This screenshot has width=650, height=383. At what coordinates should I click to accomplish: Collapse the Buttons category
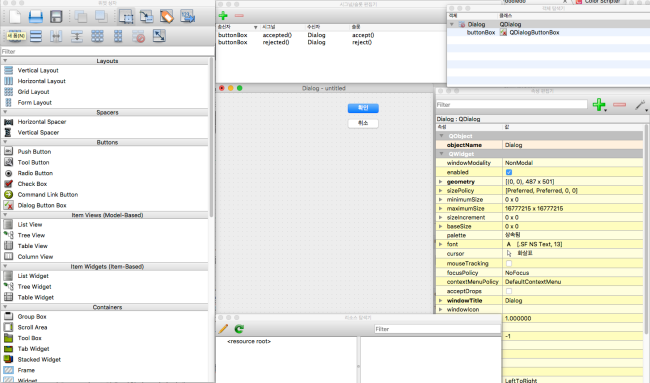coord(5,142)
